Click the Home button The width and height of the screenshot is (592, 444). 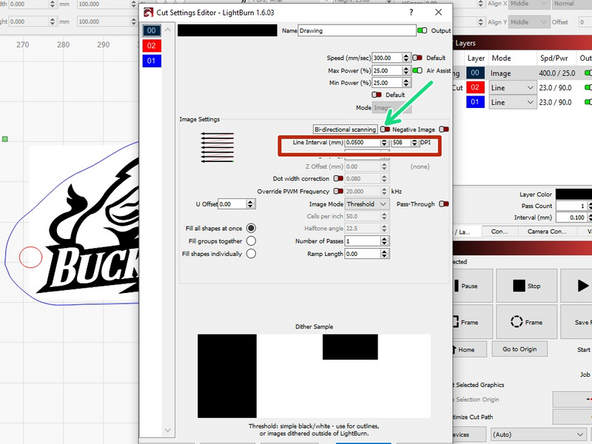click(x=470, y=349)
